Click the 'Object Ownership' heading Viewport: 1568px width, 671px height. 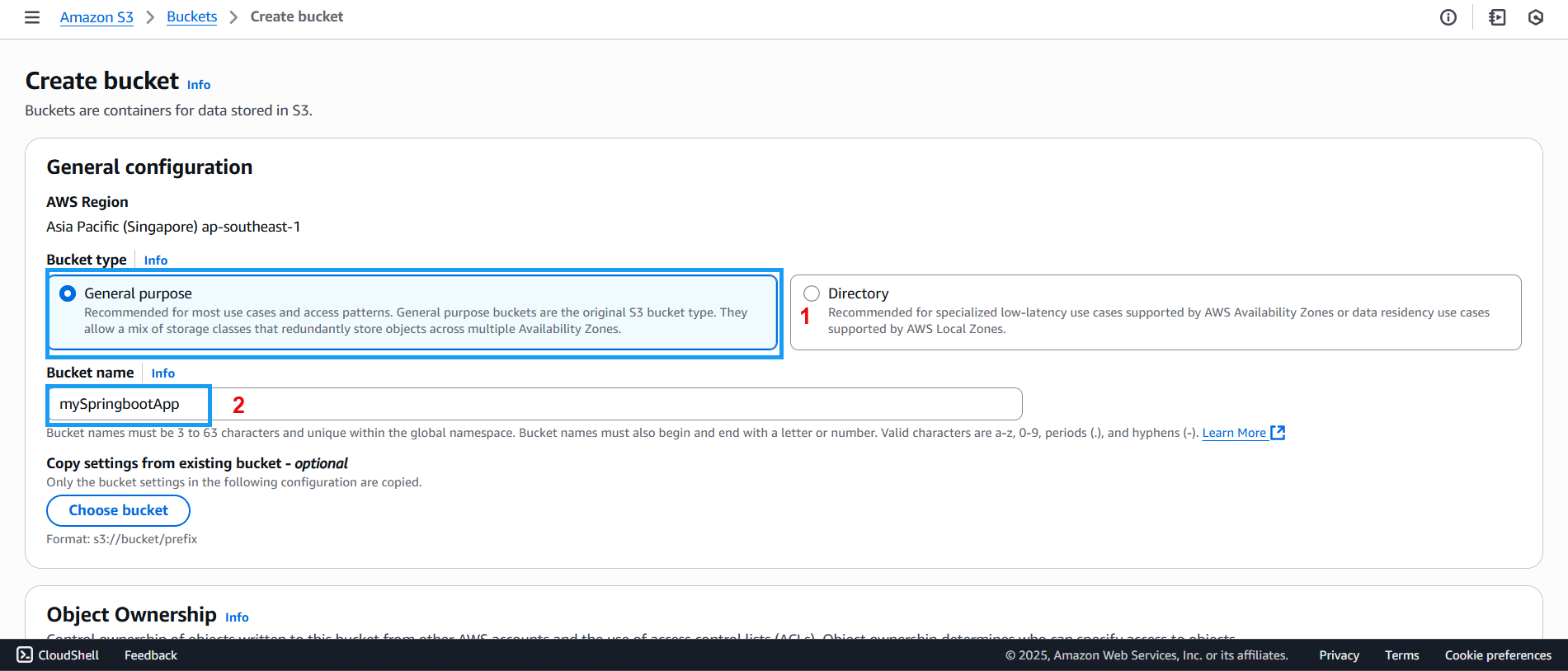(131, 615)
